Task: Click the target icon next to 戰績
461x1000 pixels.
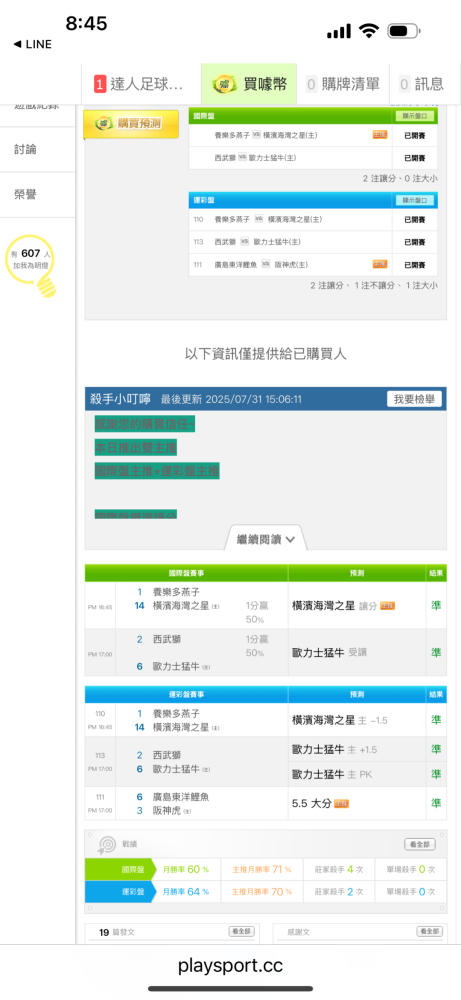Action: tap(106, 845)
